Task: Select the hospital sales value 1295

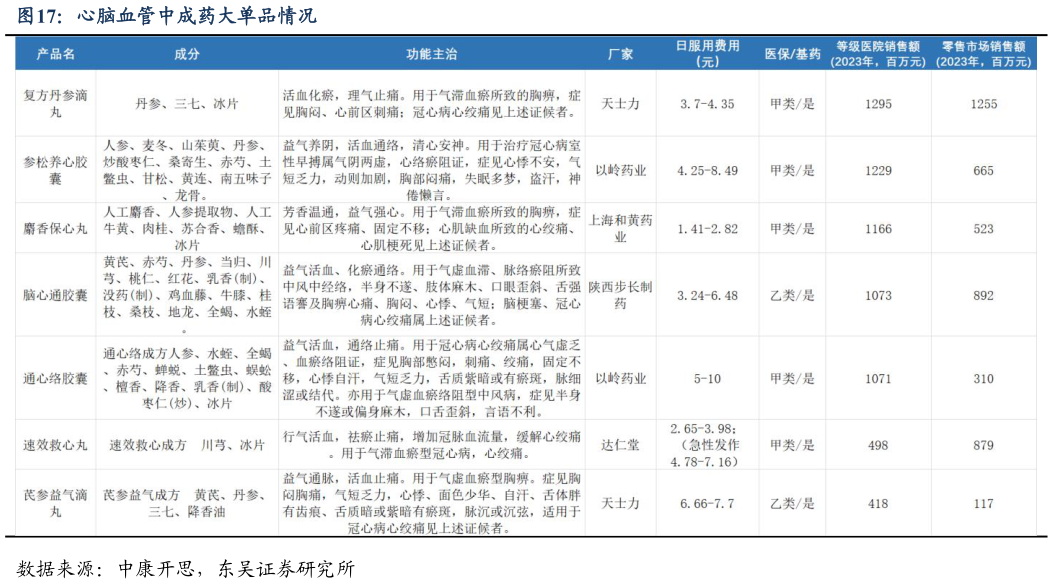Action: point(878,104)
